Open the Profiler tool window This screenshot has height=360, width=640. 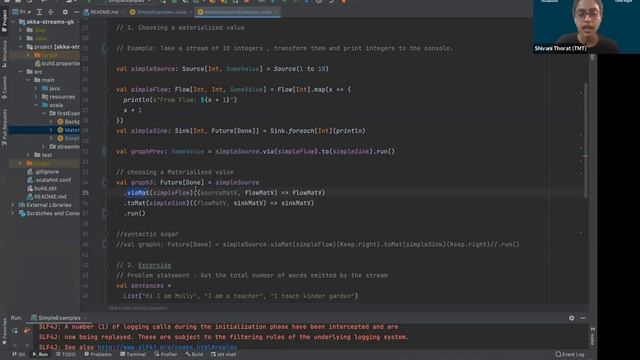coord(165,354)
